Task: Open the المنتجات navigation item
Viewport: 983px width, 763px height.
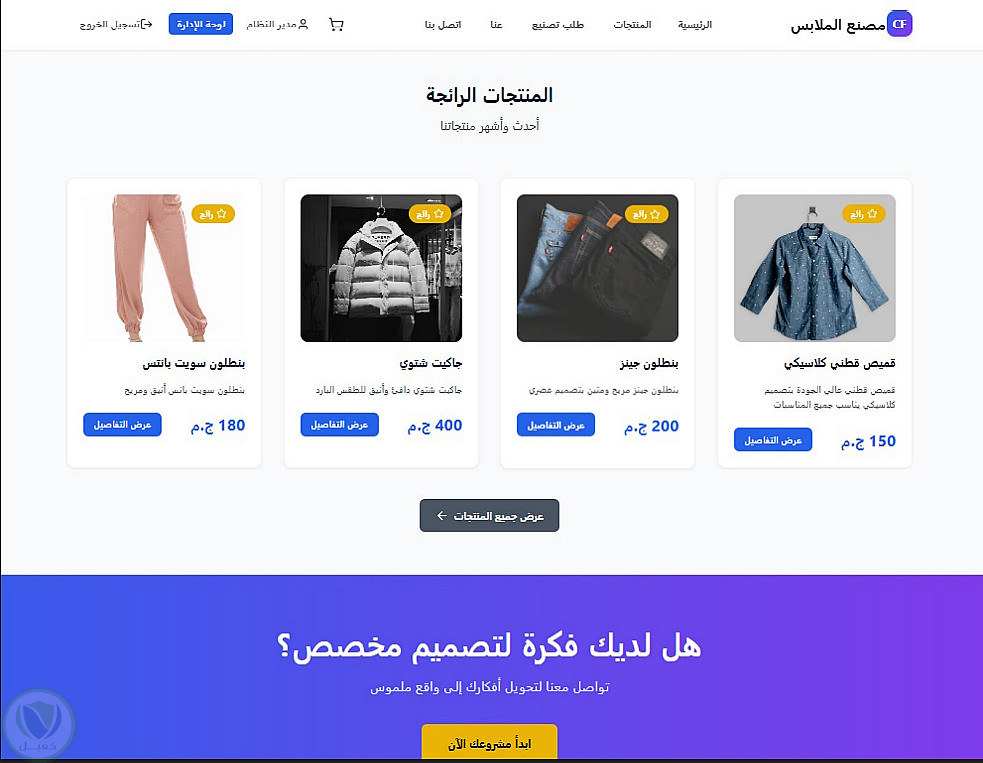Action: pos(632,24)
